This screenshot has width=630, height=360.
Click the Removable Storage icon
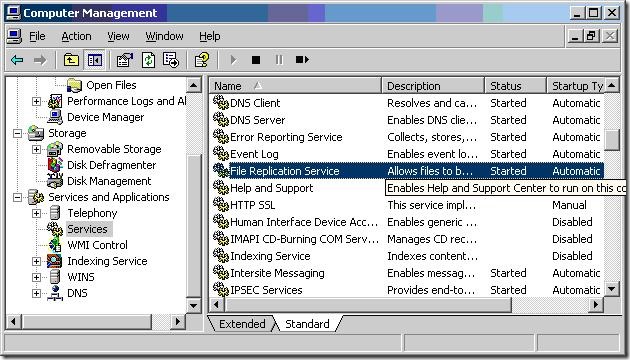[55, 149]
